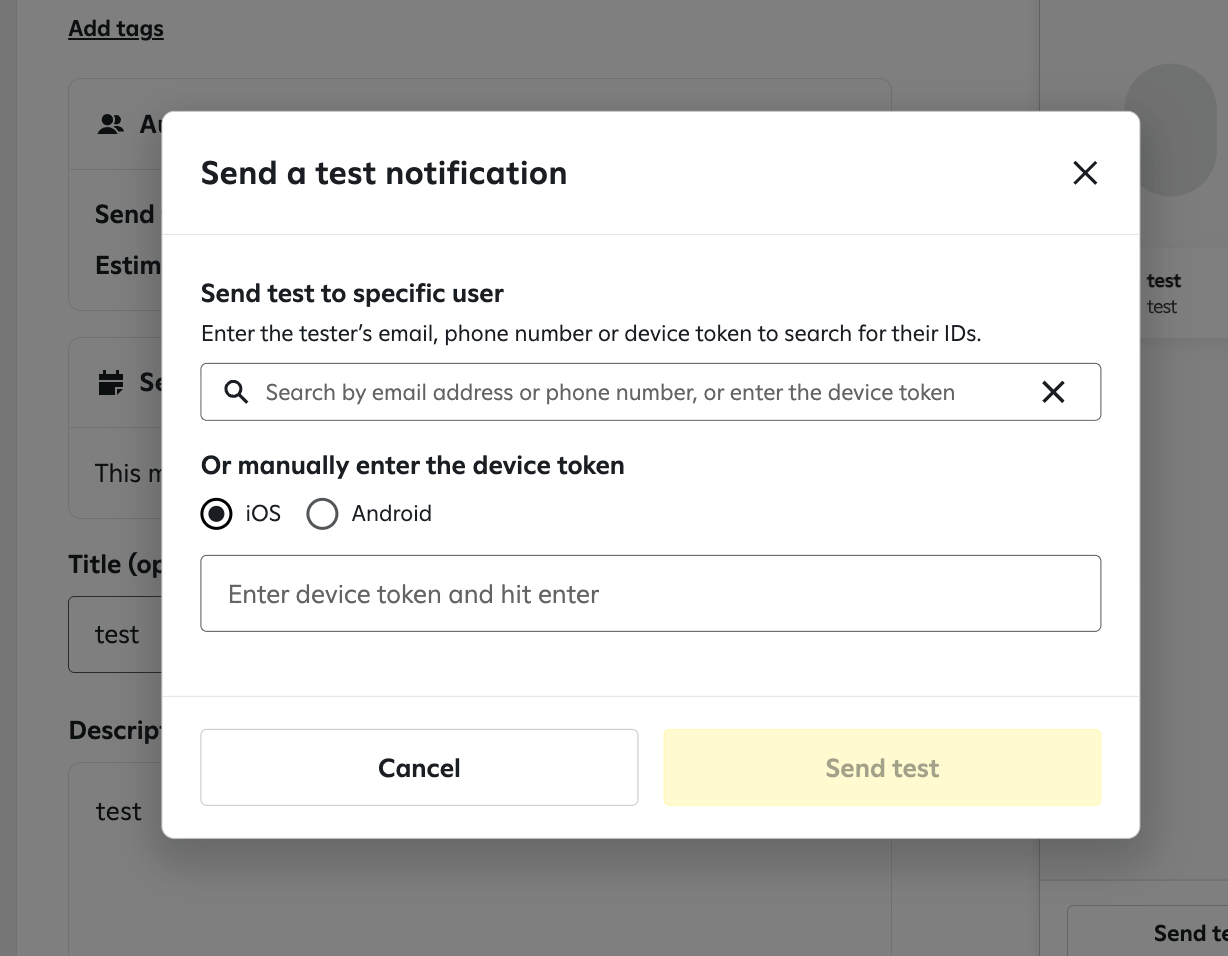
Task: Click the Send test to specific user heading
Action: [352, 294]
